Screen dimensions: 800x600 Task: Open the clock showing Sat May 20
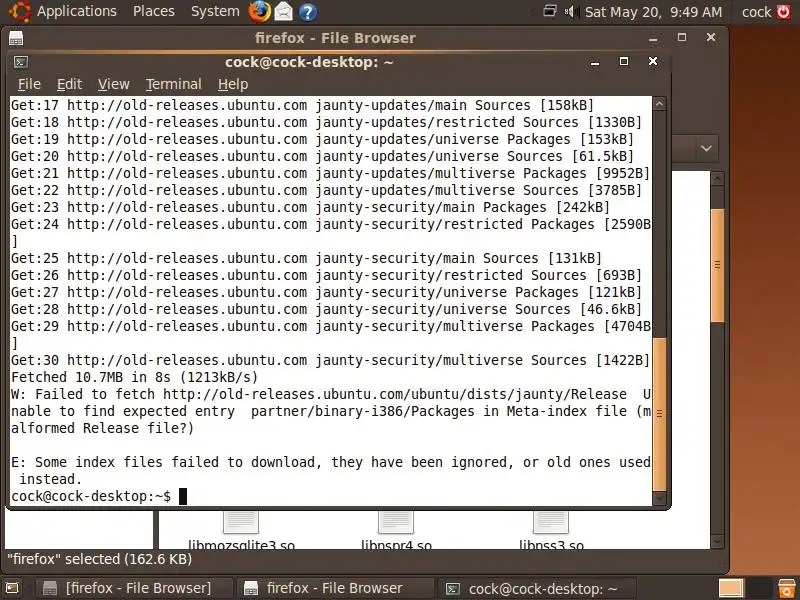pos(654,12)
